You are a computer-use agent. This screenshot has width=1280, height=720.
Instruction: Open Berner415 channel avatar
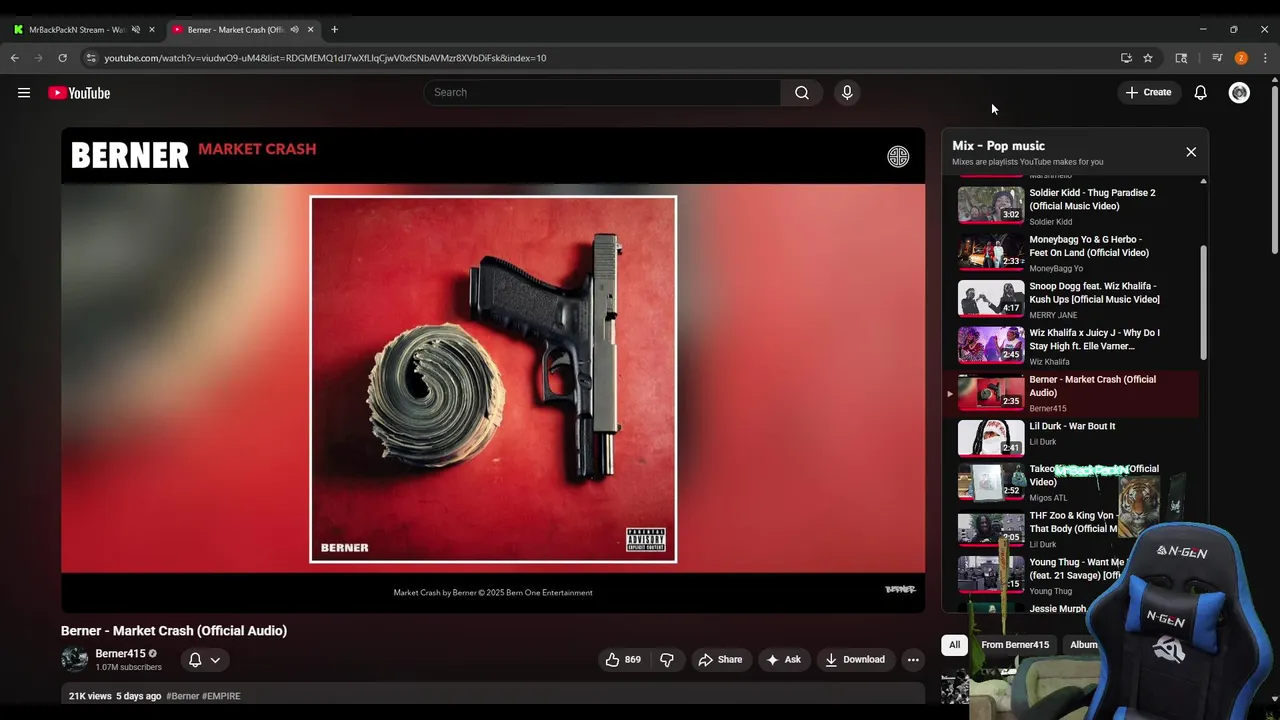click(x=74, y=659)
